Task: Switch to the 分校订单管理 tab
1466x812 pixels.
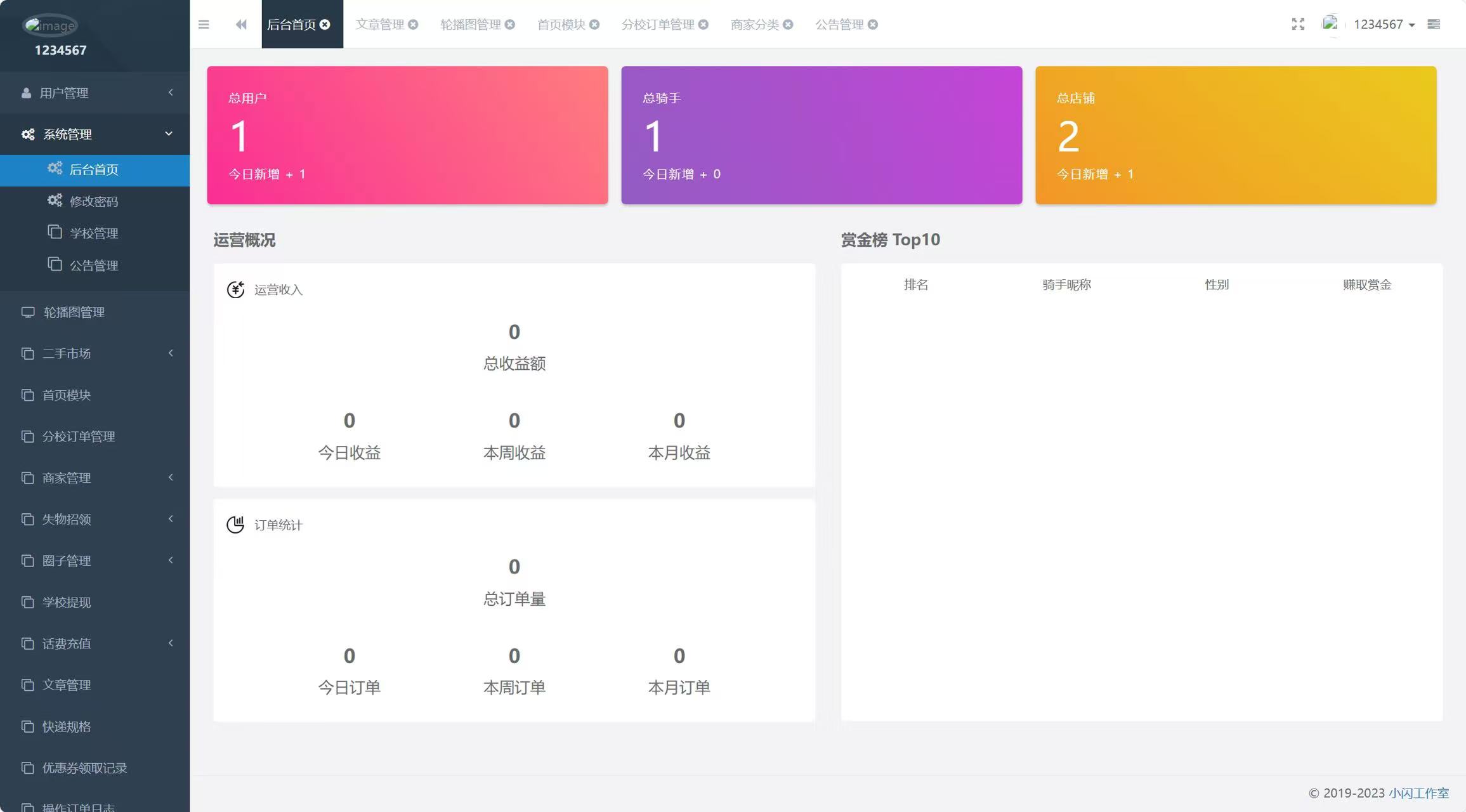Action: point(657,25)
